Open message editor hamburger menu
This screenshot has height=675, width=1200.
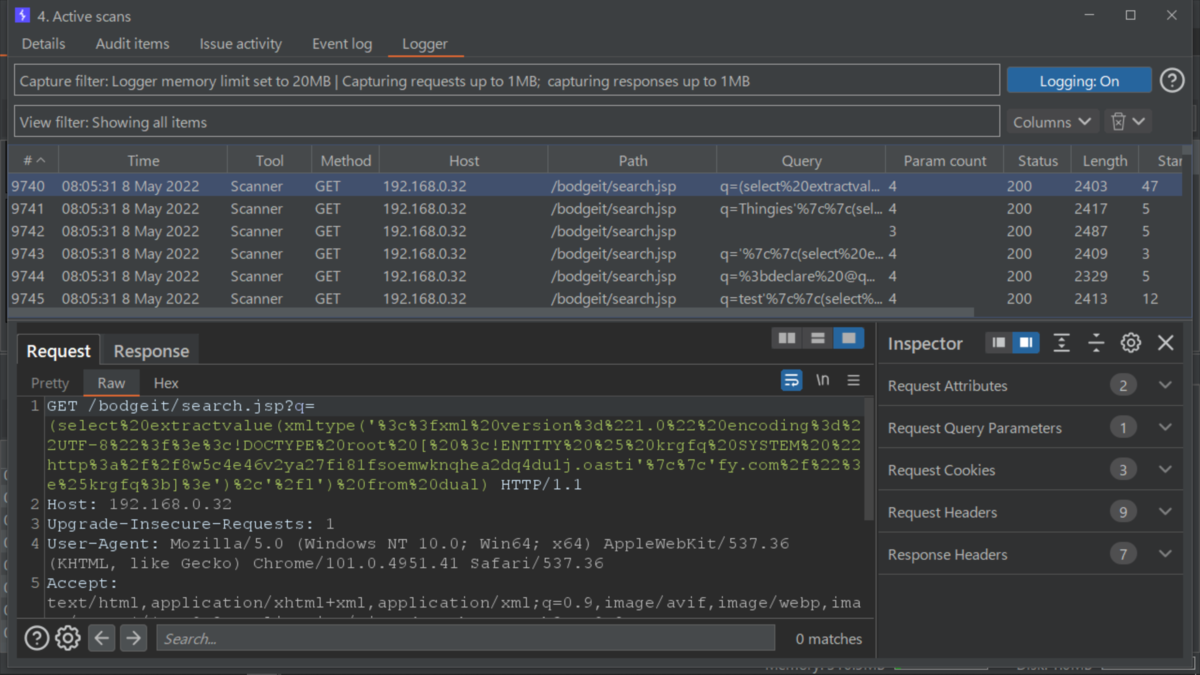click(x=853, y=380)
